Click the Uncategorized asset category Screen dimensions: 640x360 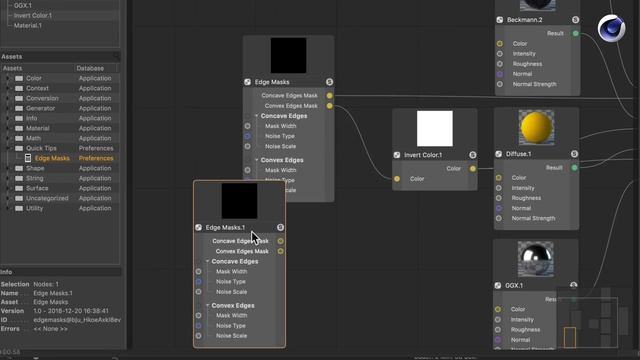47,198
